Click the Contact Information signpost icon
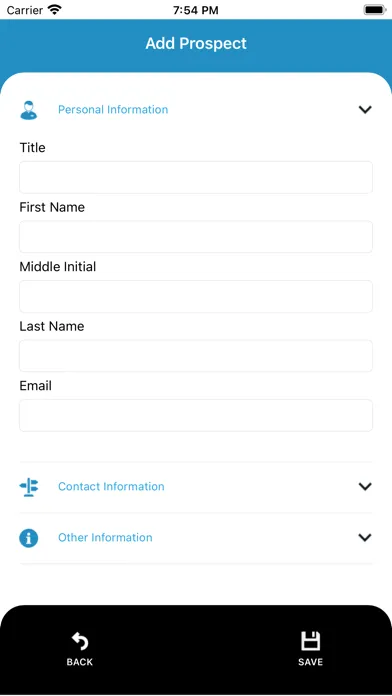Screen dimensions: 392x696 click(x=29, y=487)
